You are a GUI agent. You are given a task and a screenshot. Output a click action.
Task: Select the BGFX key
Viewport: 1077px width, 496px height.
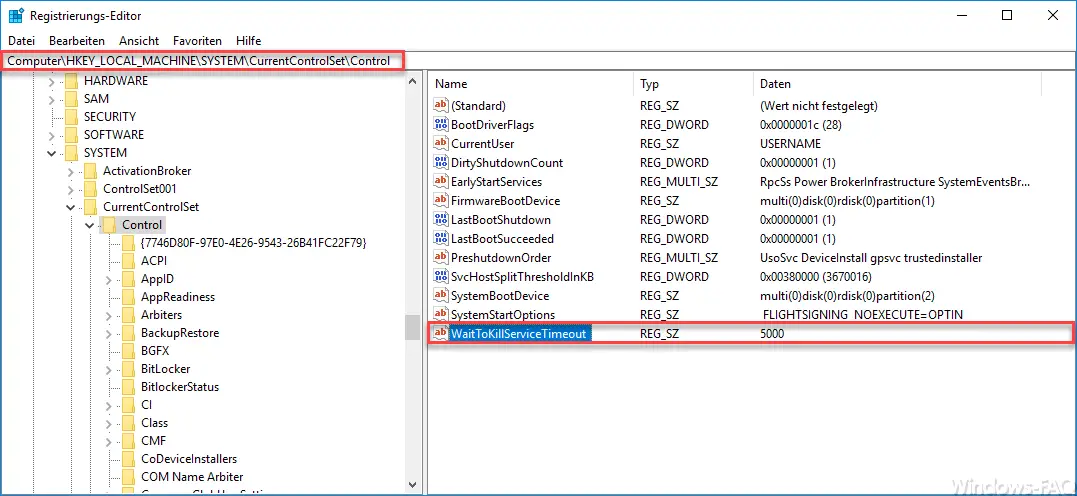[x=155, y=351]
